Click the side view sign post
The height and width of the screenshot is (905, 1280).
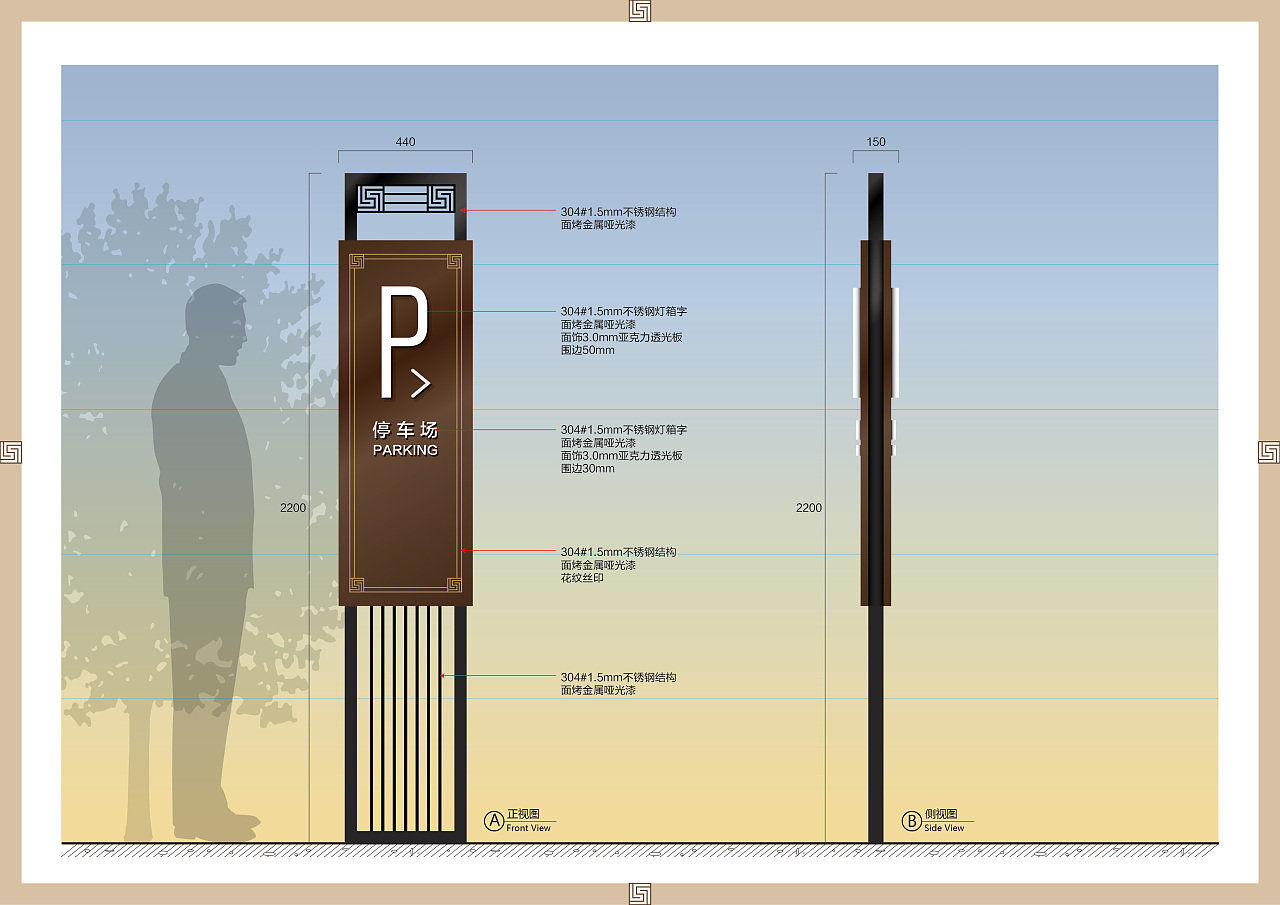[x=876, y=508]
